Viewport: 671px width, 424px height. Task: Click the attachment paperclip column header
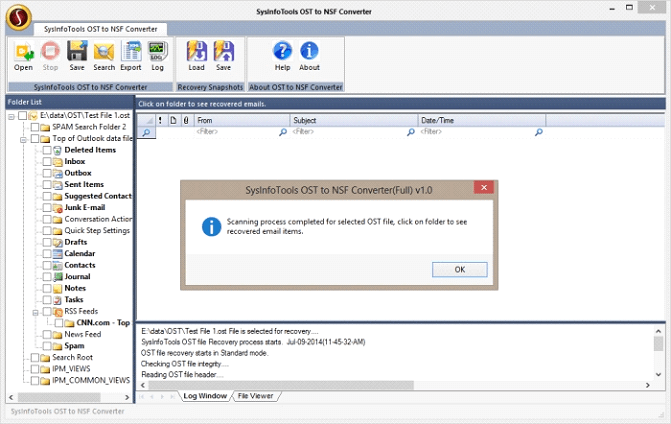pos(186,121)
